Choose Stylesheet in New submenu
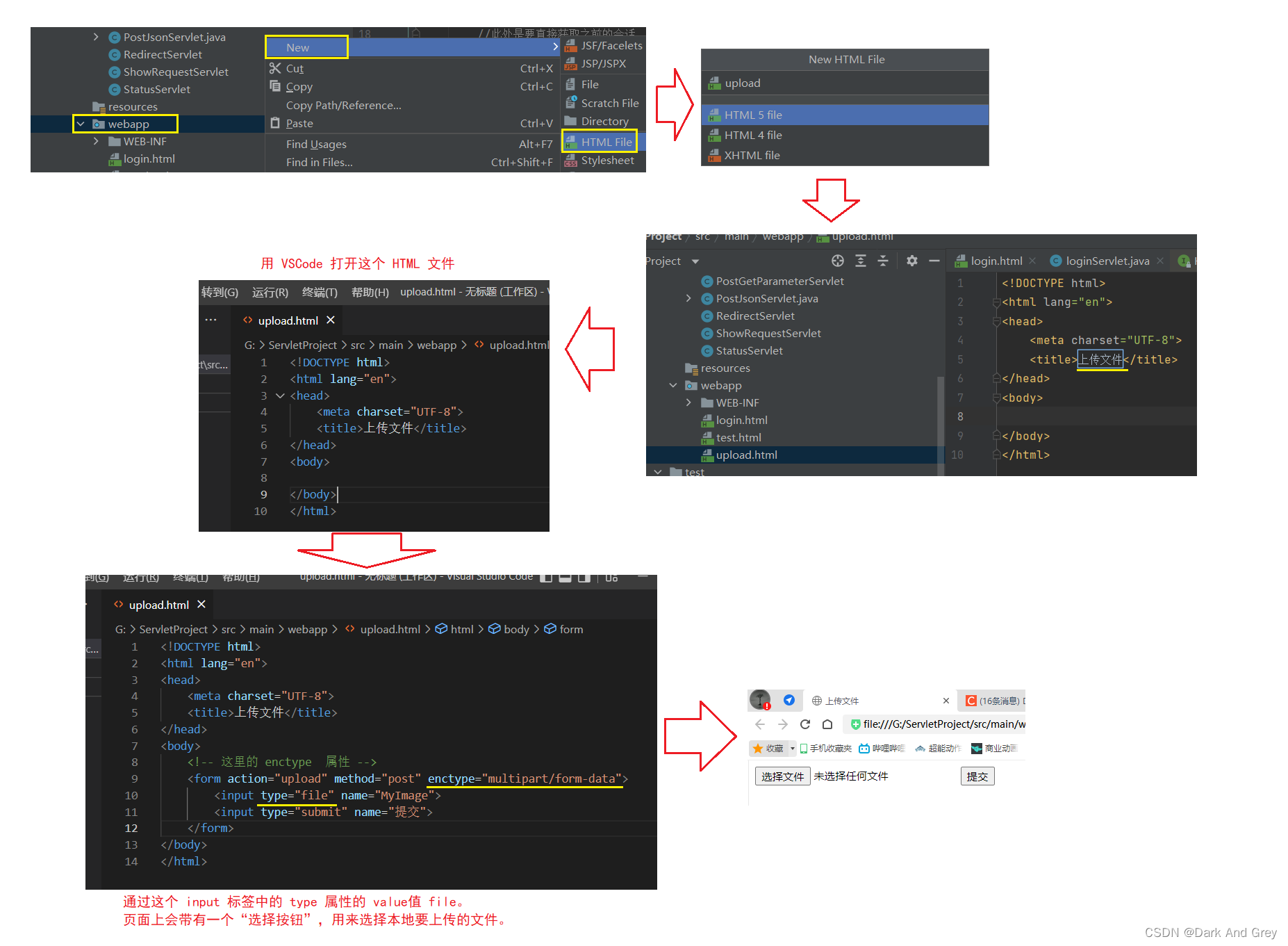This screenshot has width=1288, height=946. point(603,160)
